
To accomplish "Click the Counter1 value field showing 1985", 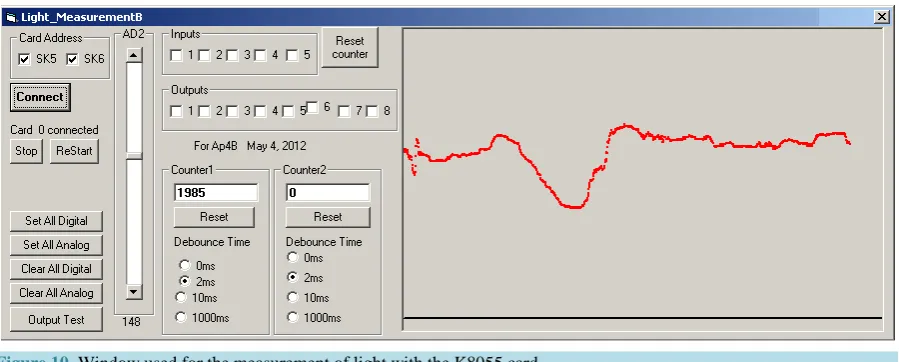I will 216,193.
